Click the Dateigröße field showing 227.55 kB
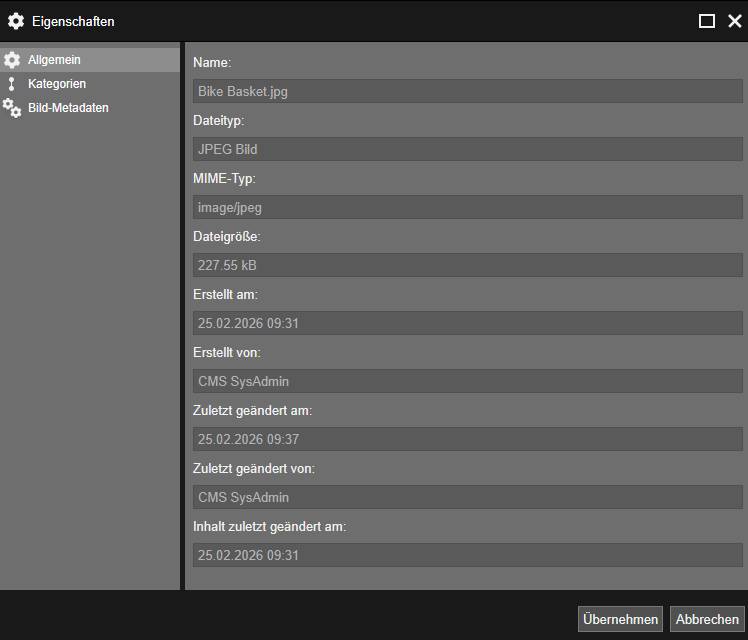 click(467, 265)
